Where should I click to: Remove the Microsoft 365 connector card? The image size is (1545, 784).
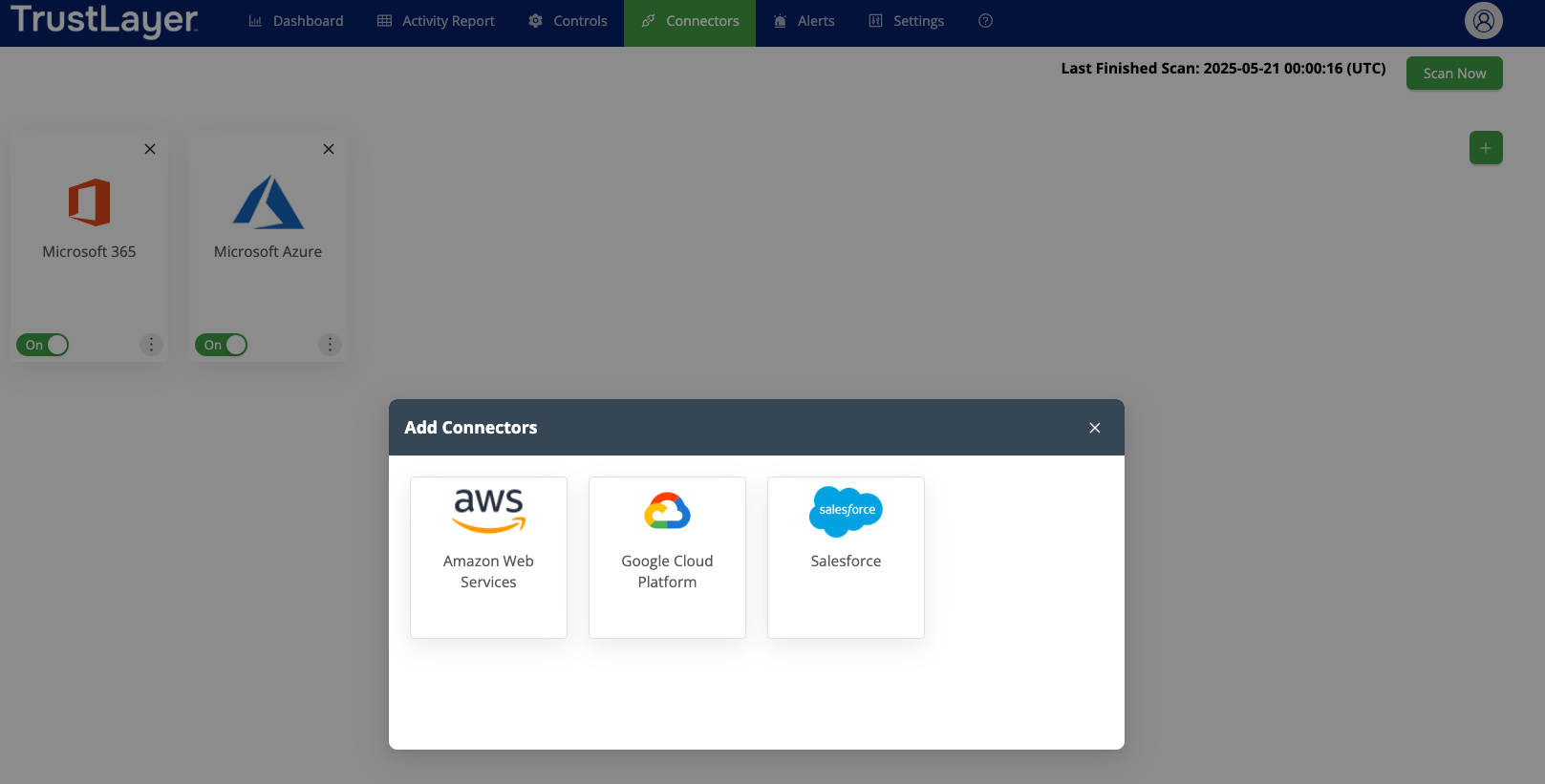(150, 149)
